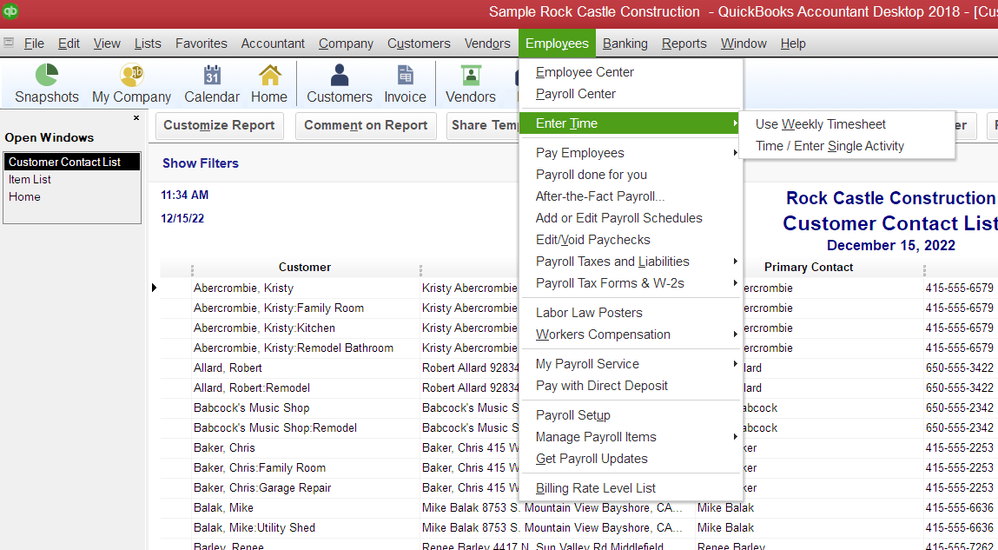Open Customers center icon
The height and width of the screenshot is (550, 998).
click(339, 83)
